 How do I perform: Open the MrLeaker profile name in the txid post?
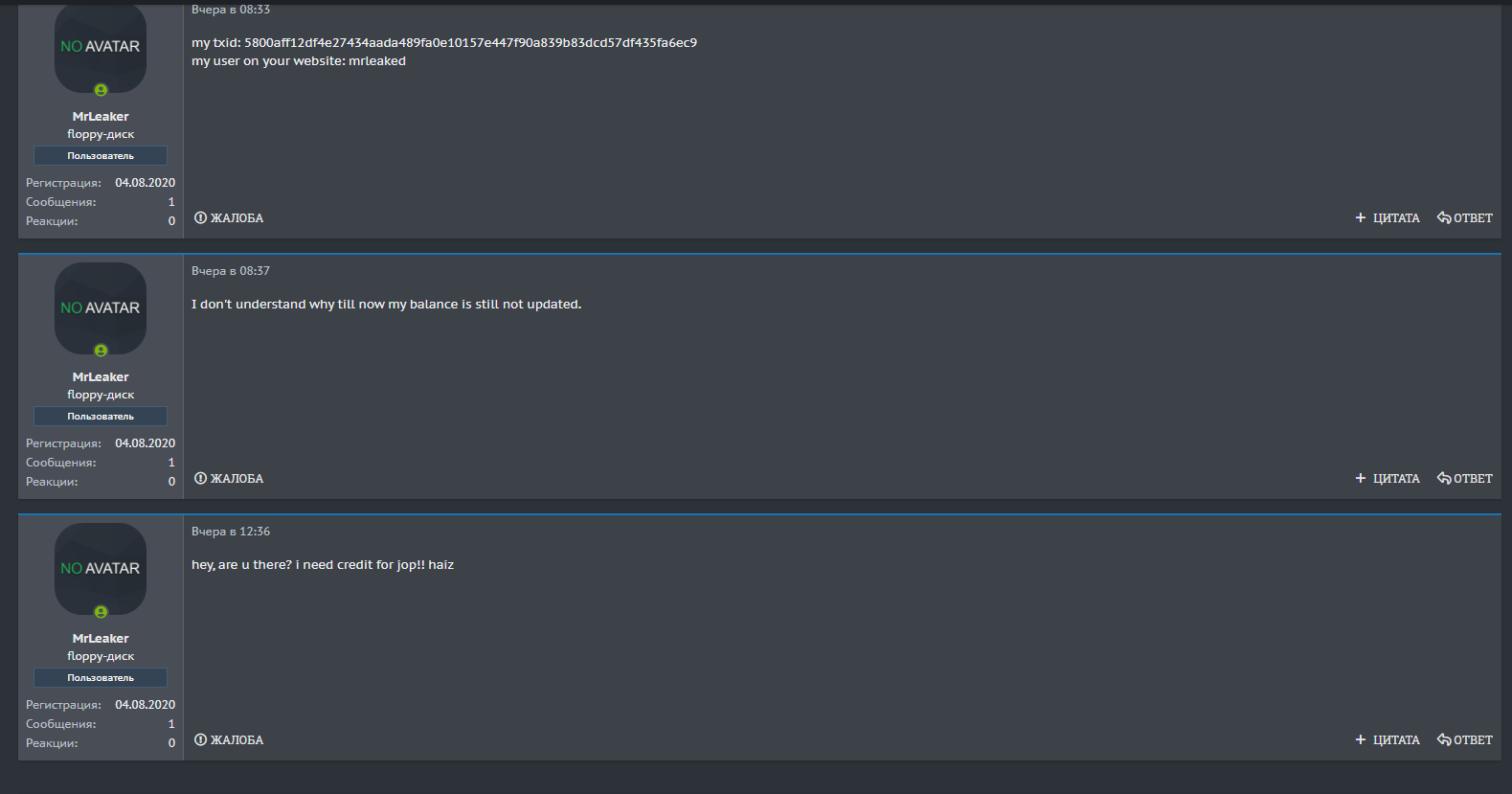tap(101, 117)
